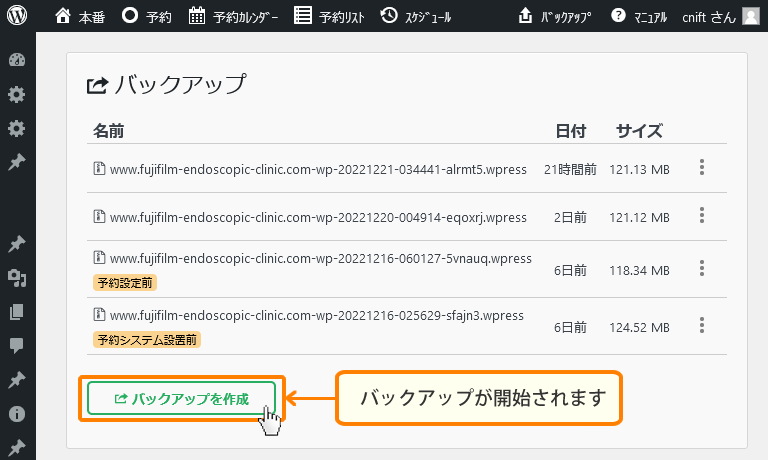Viewport: 768px width, 460px height.
Task: Click the pin icon between comments and info icons
Action: pyautogui.click(x=17, y=380)
